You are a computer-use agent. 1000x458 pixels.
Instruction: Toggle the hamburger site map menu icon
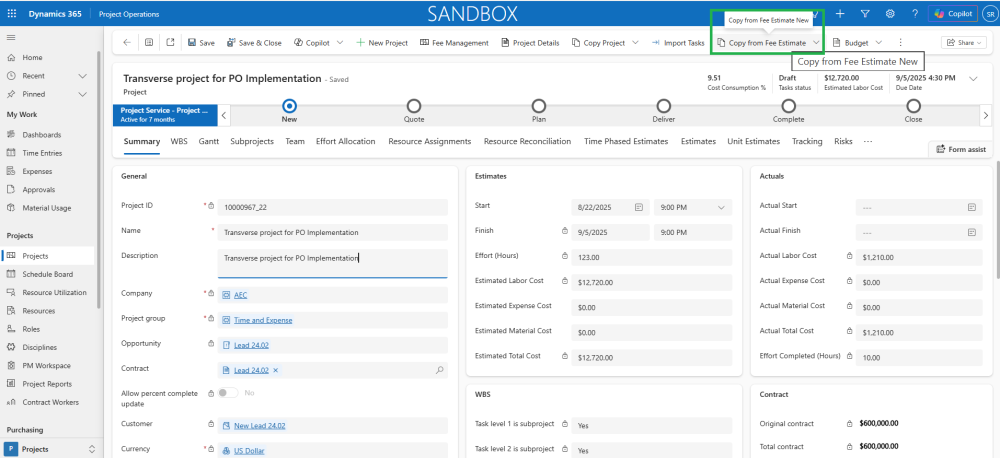[11, 38]
